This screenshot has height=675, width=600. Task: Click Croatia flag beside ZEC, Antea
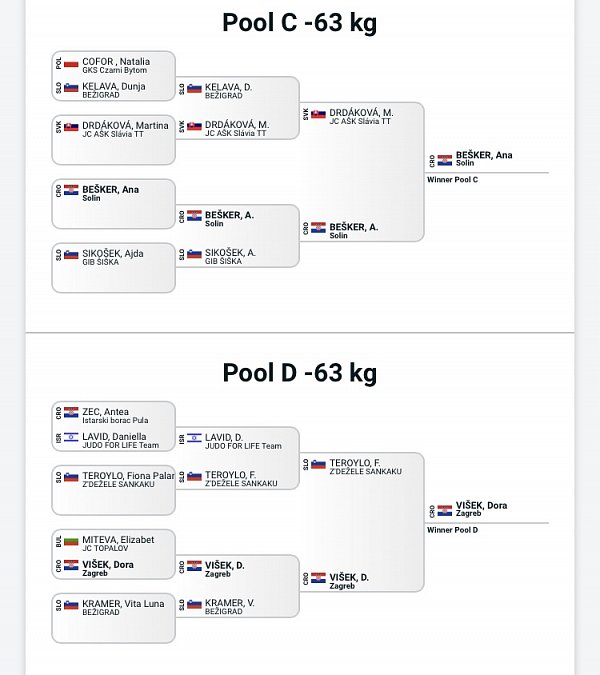71,412
